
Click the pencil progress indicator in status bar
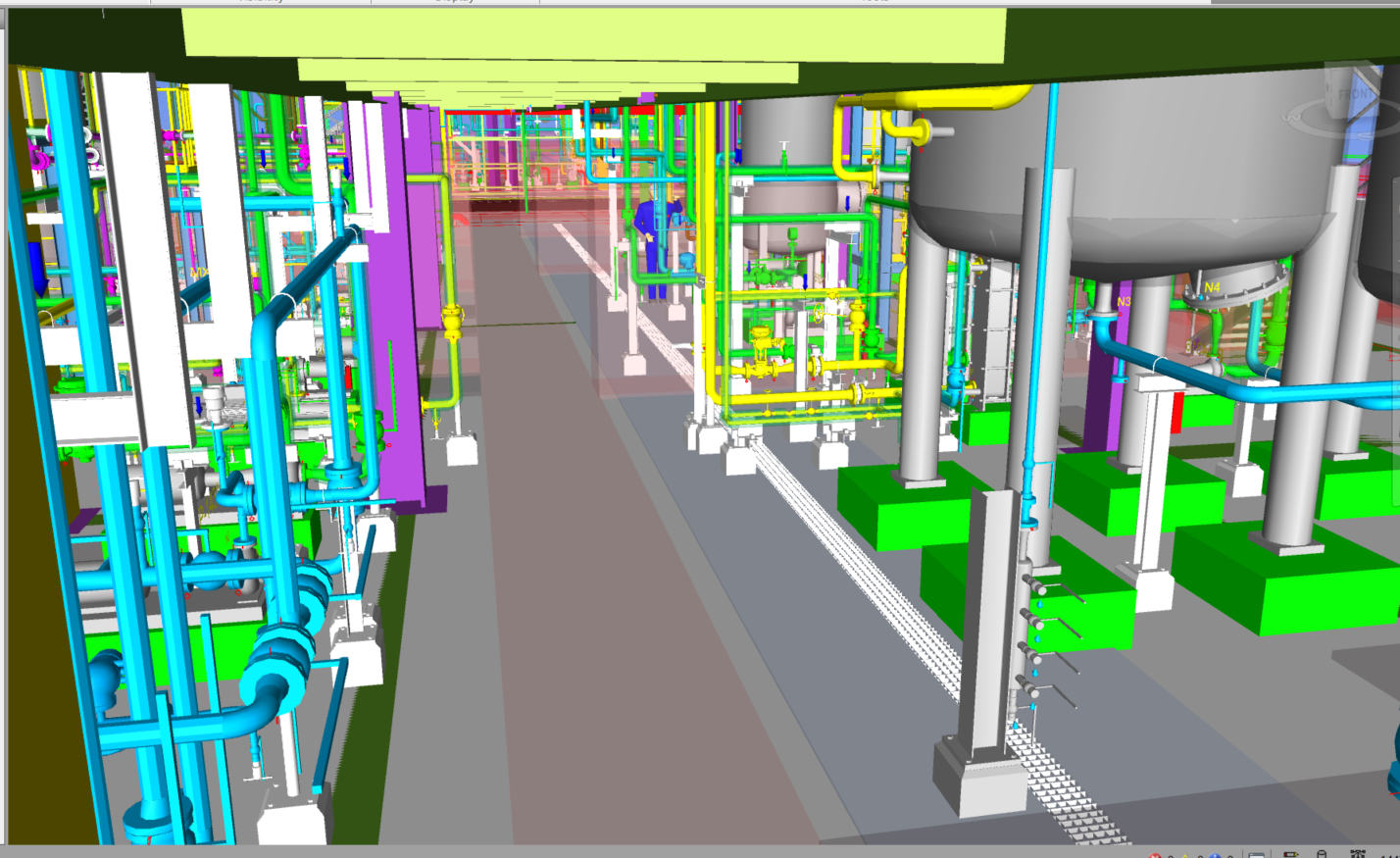(1290, 855)
